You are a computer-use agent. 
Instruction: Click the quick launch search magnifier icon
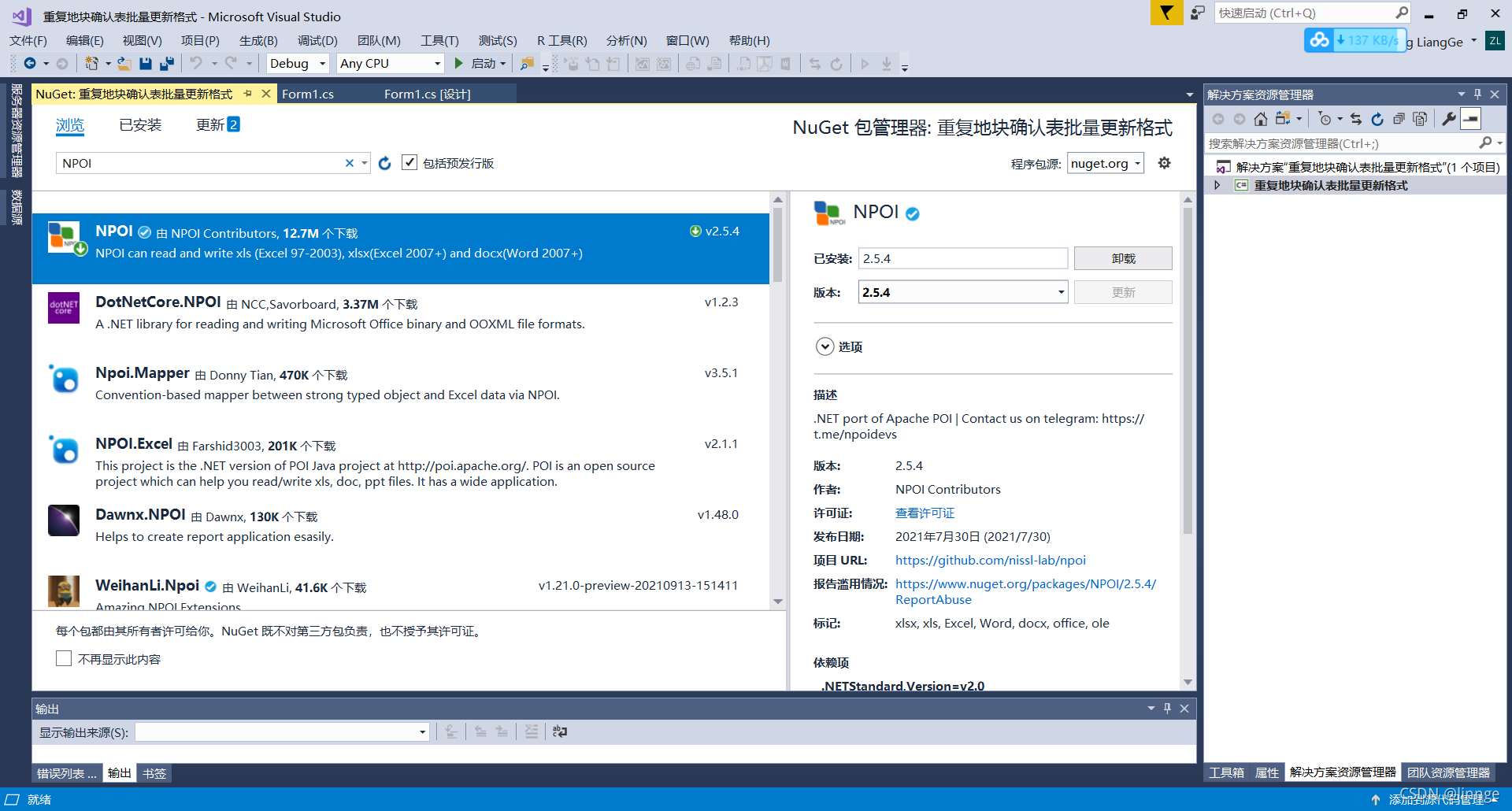click(x=1402, y=13)
